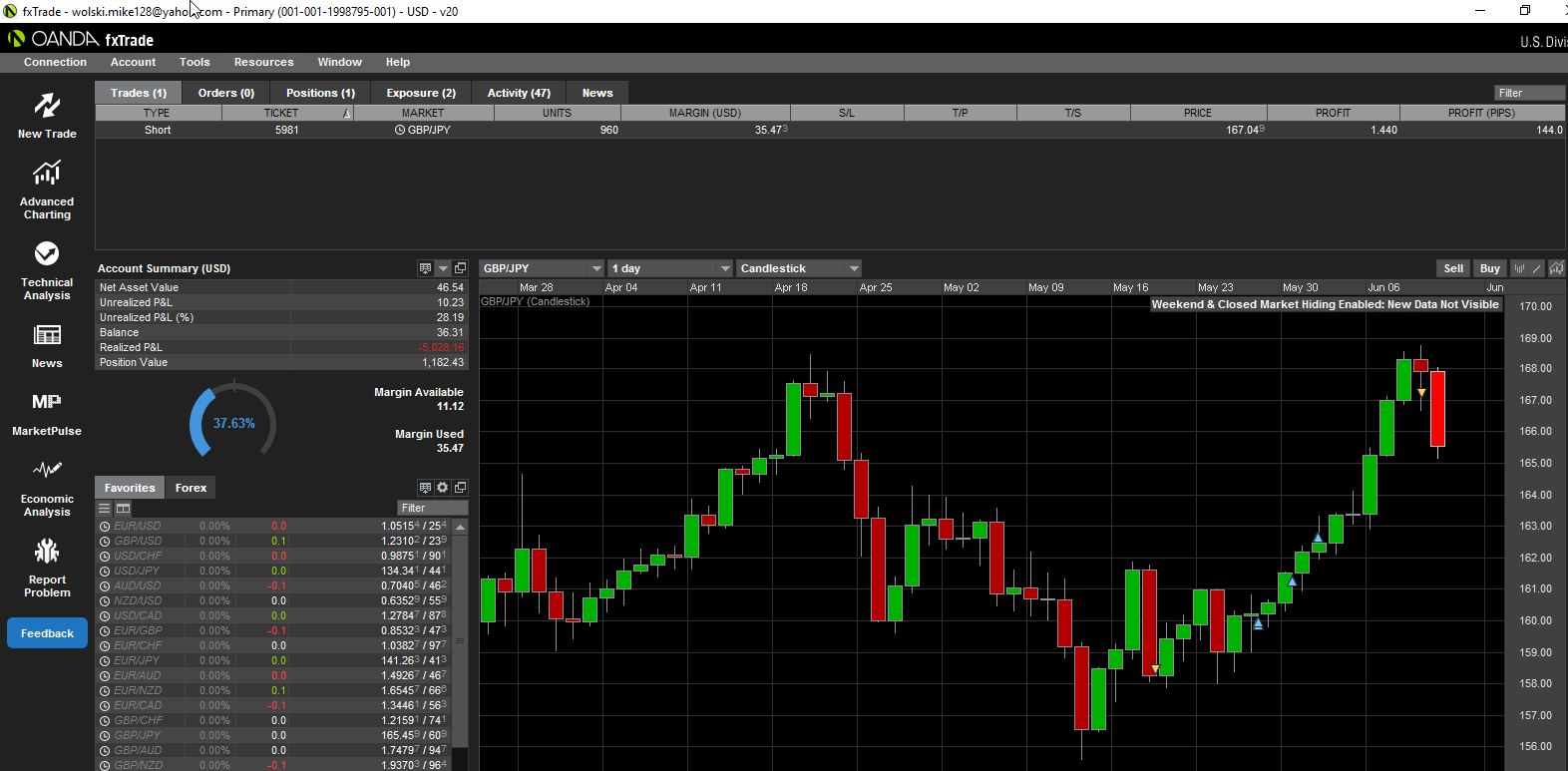Click the clock icon beside EUR/USD
The width and height of the screenshot is (1568, 771).
[105, 526]
